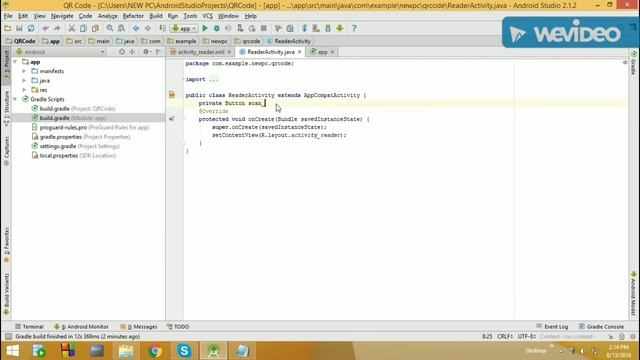640x360 pixels.
Task: Redo the action in toolbar
Action: (57, 28)
